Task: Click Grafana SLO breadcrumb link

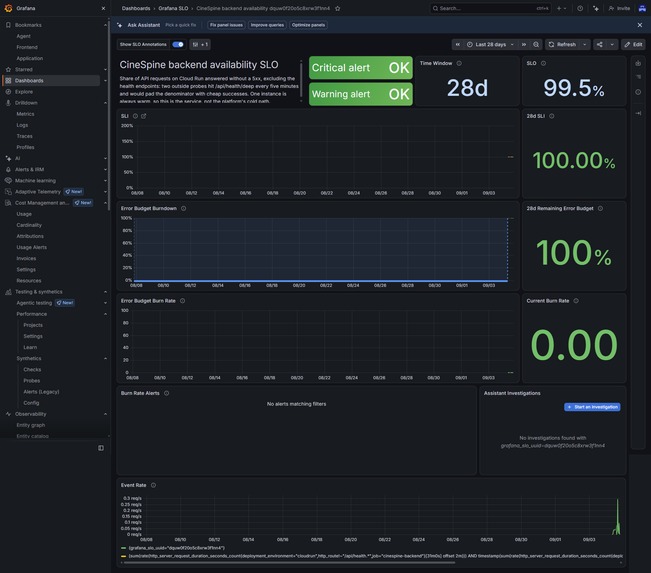Action: pos(173,8)
